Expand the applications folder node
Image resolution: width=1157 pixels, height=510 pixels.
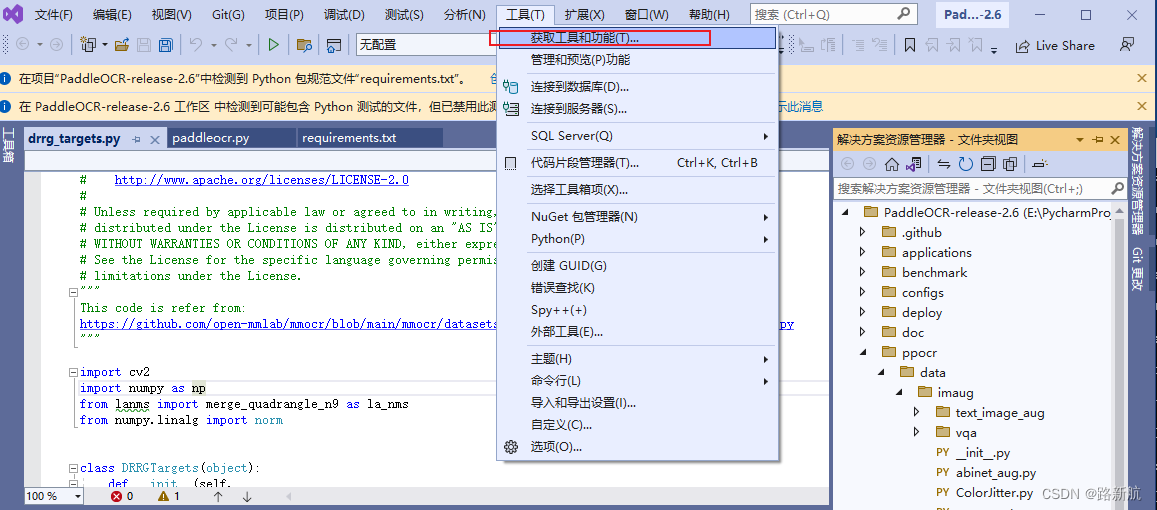pos(862,252)
